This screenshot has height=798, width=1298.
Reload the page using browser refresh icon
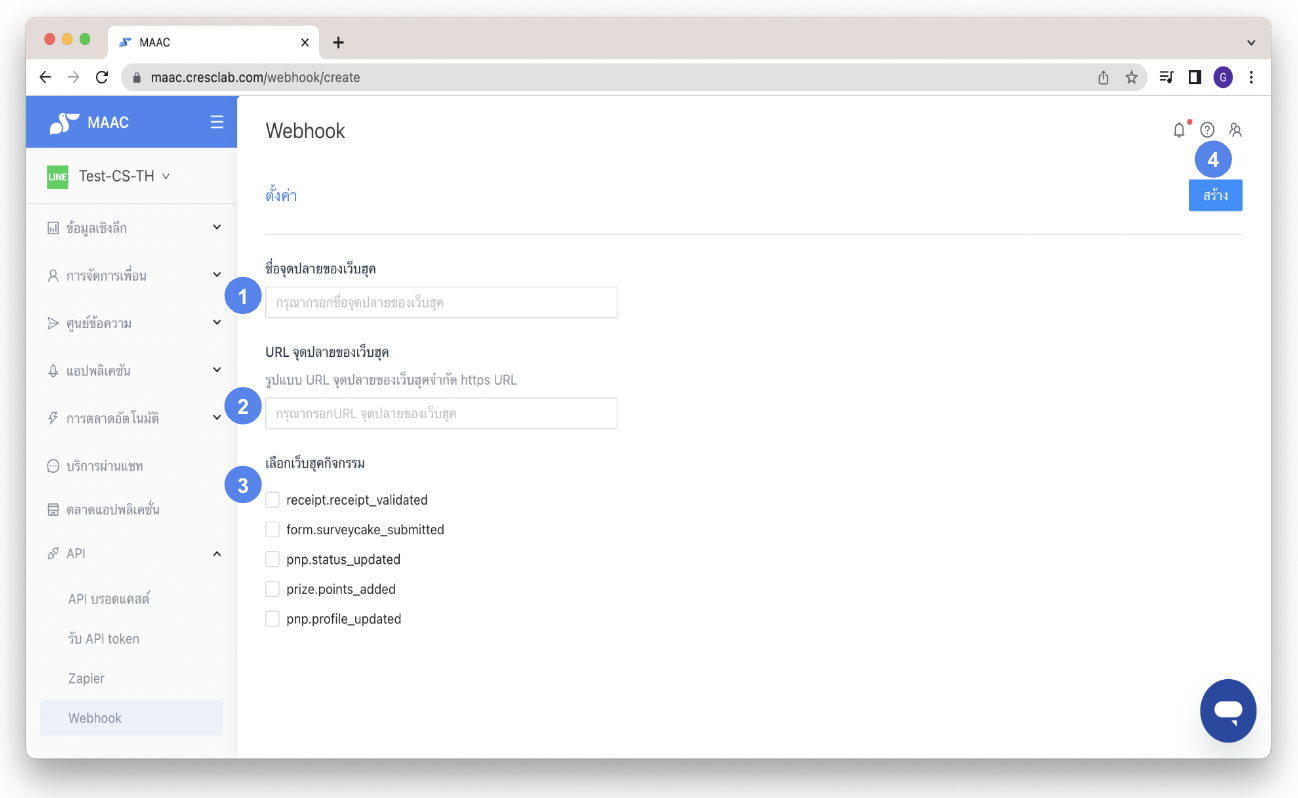(101, 77)
